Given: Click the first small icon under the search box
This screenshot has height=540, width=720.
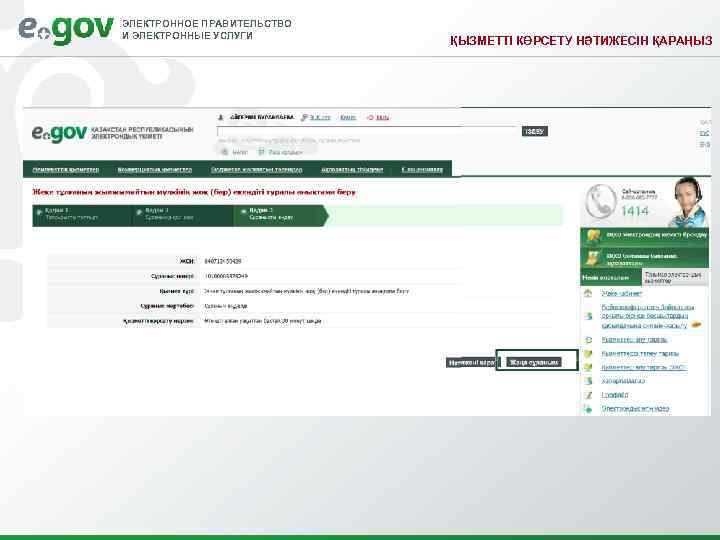Looking at the screenshot, I should click(x=225, y=152).
